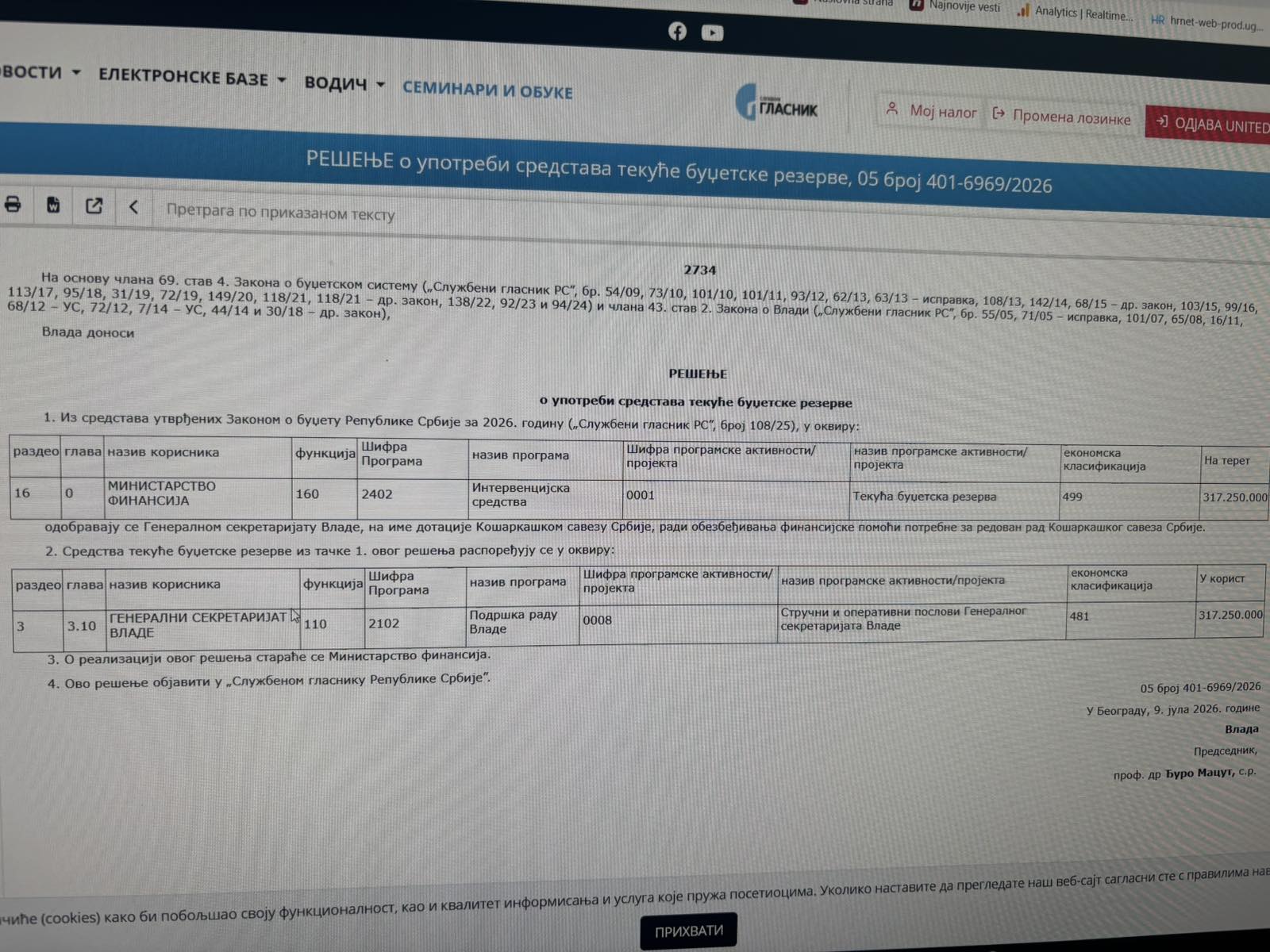The image size is (1270, 952).
Task: Expand the ВОСТИ dropdown arrow
Action: [x=76, y=72]
